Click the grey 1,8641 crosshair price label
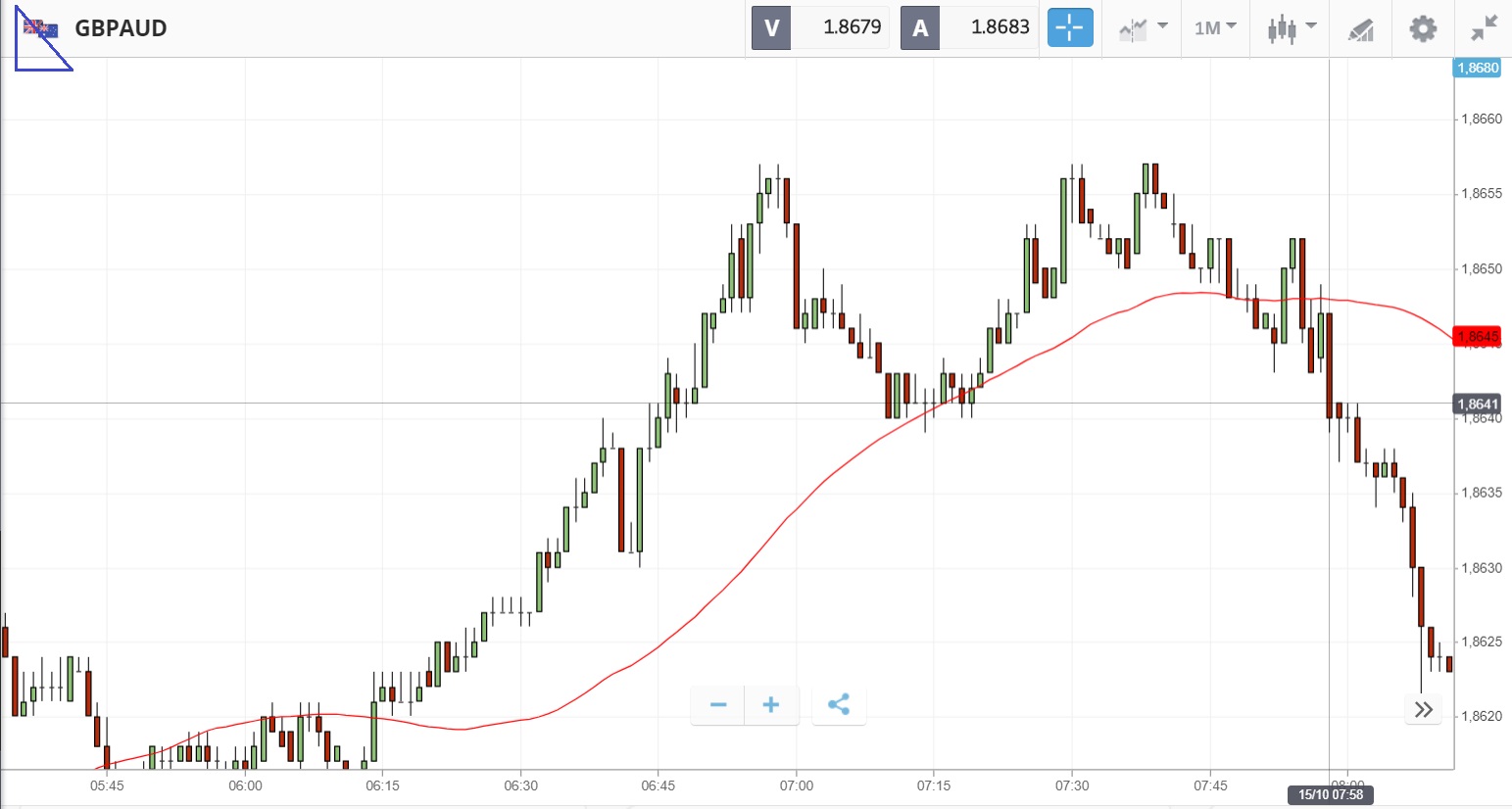 [x=1477, y=404]
